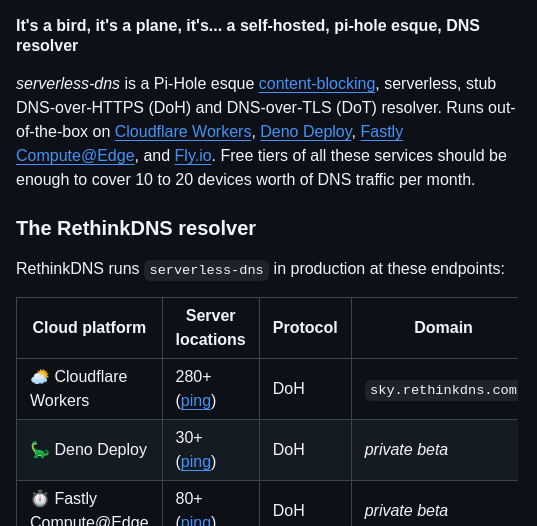Open the Deno Deploy link in paragraph
The image size is (537, 526).
[306, 132]
